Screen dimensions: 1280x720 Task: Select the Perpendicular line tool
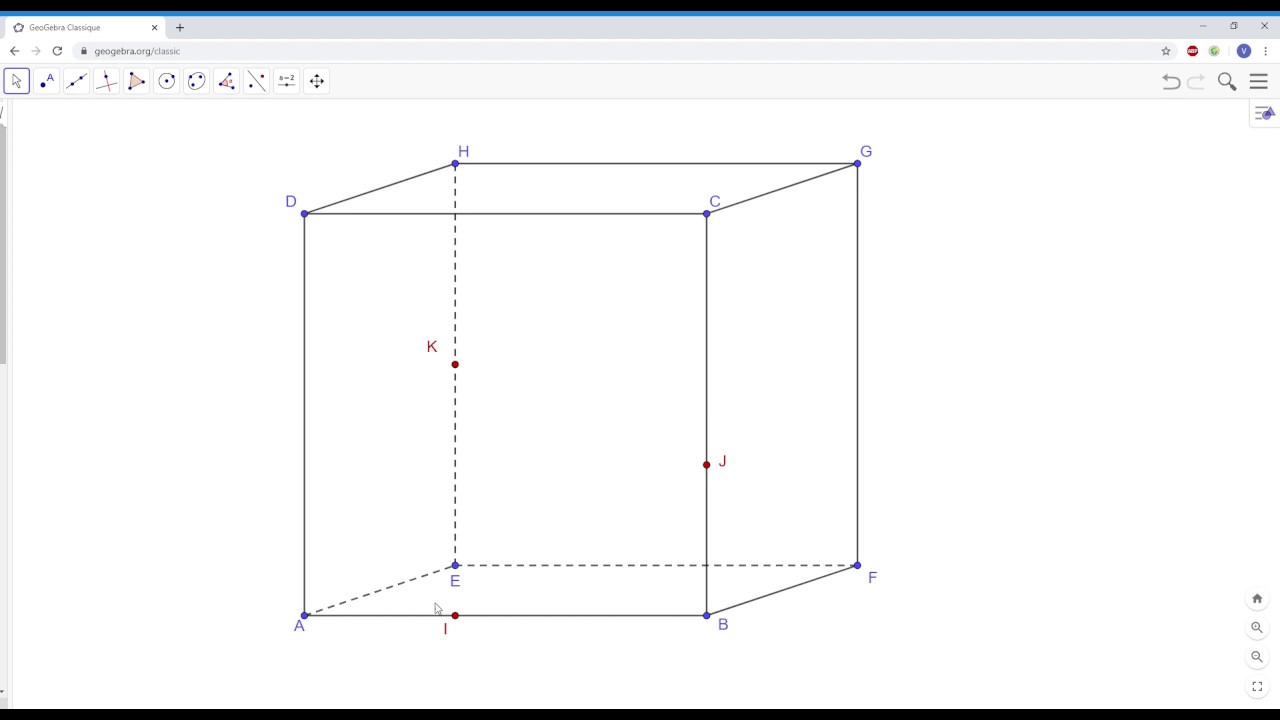point(107,81)
